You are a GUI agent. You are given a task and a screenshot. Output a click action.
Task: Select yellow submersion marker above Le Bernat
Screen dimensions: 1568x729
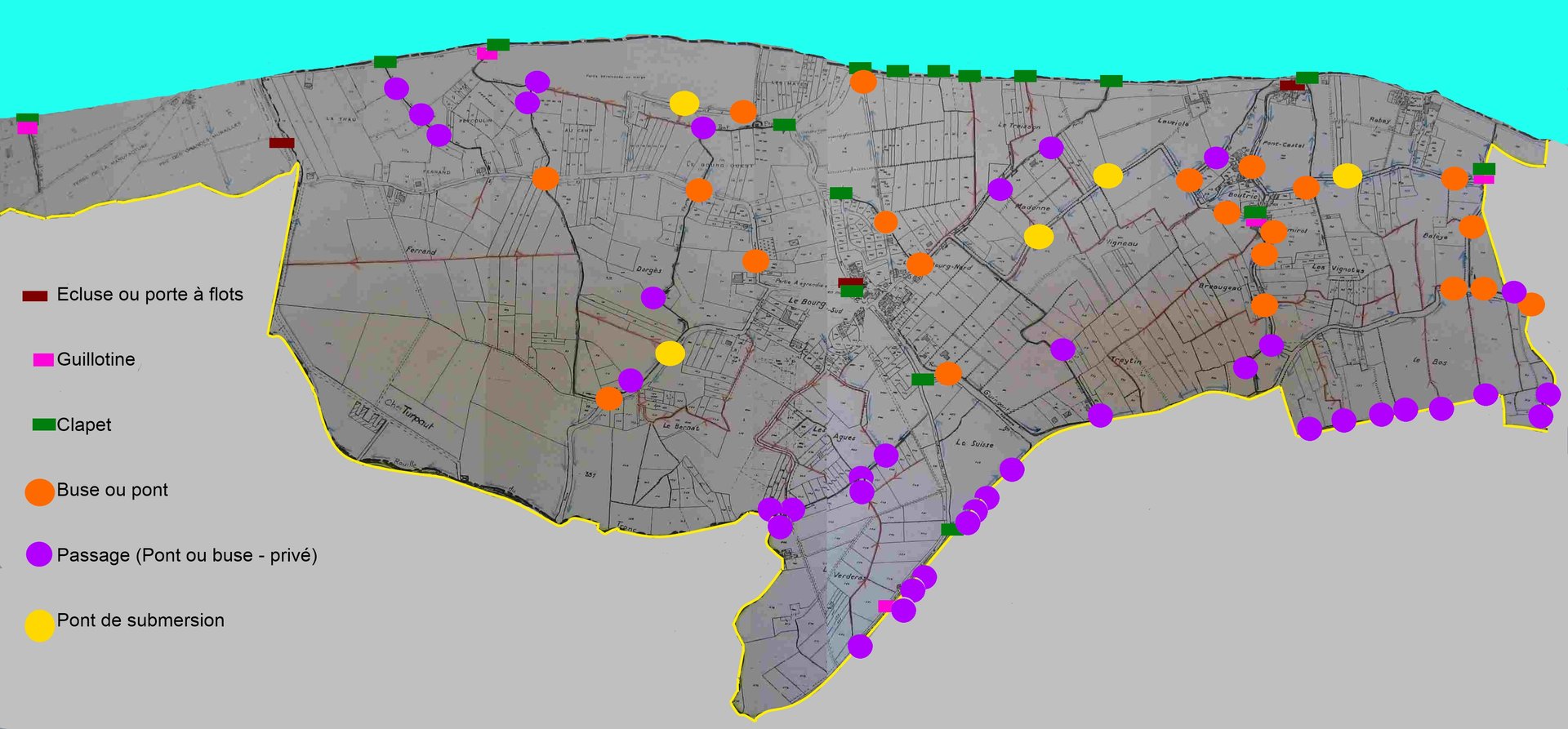point(670,353)
